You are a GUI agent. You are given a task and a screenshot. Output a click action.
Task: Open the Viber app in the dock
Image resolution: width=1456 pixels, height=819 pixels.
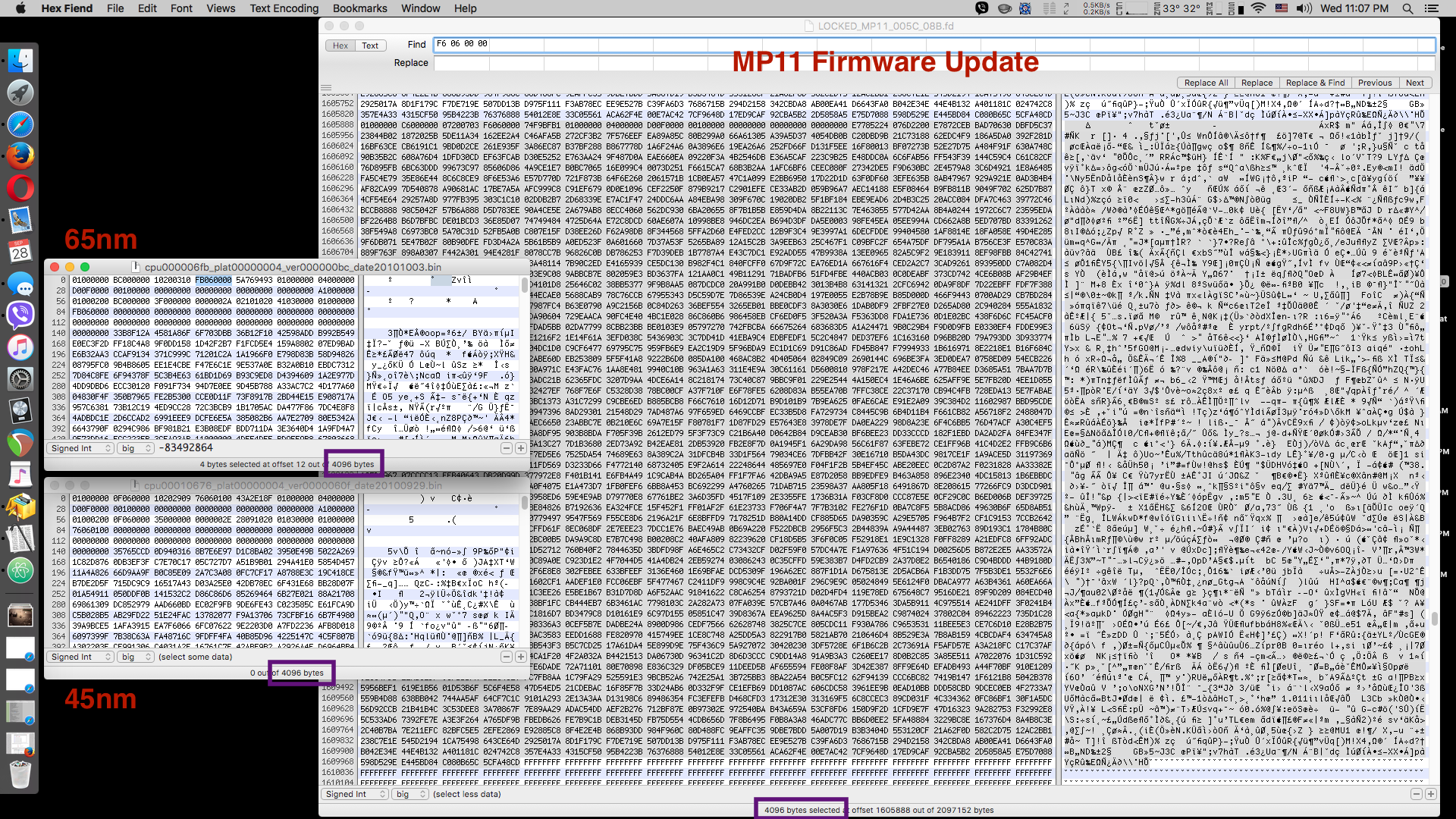pos(20,314)
